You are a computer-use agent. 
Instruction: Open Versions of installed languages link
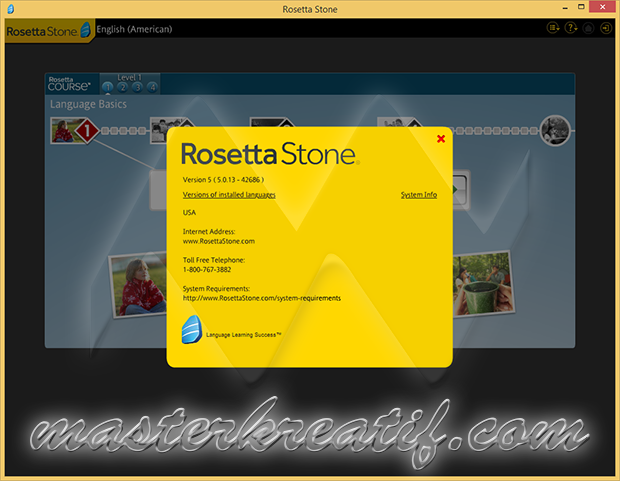229,195
